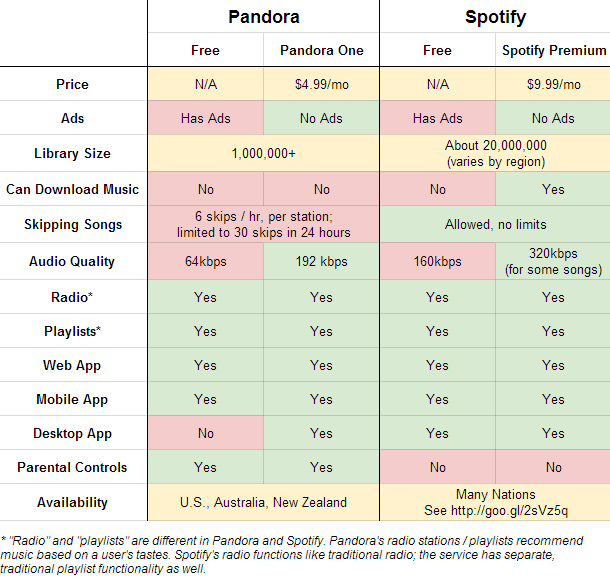Click the No cell in Desktop App row
This screenshot has height=585, width=610.
pyautogui.click(x=205, y=433)
